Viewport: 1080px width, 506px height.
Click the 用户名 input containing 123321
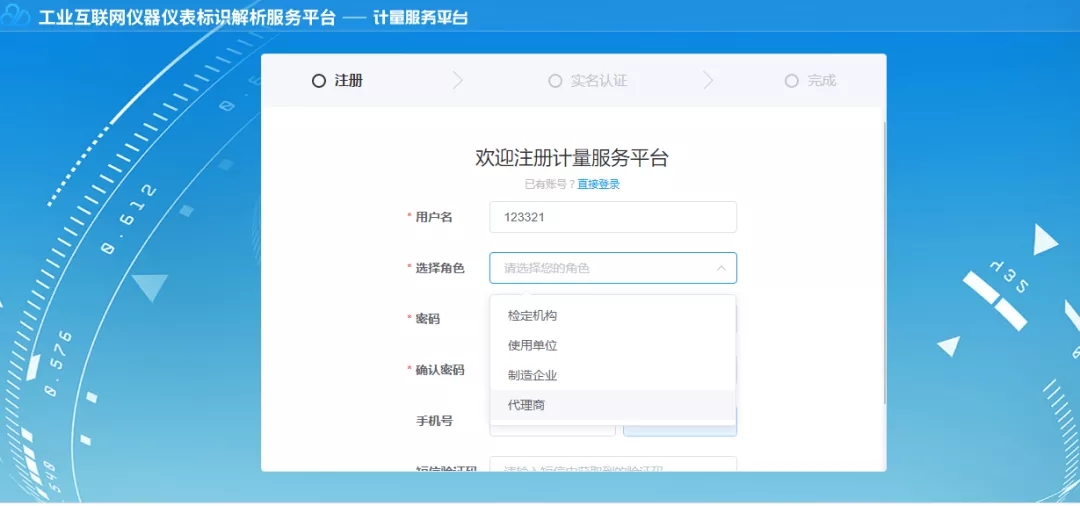(612, 217)
